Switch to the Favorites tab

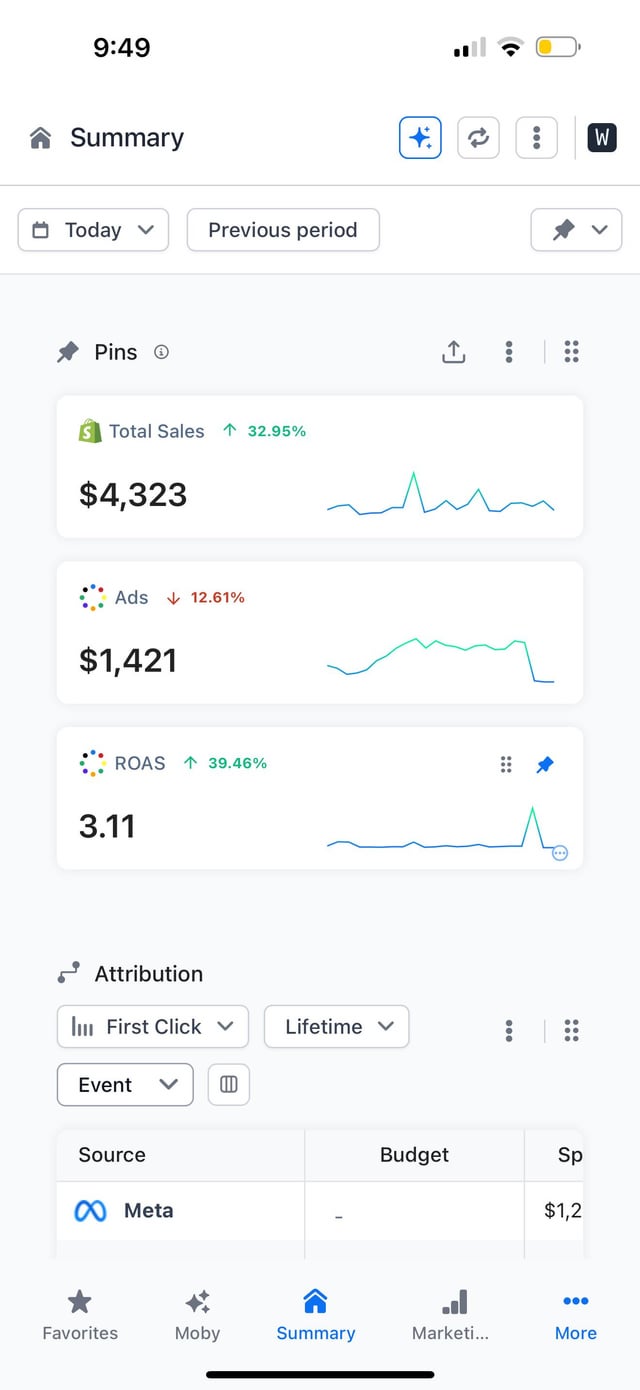(x=80, y=1314)
